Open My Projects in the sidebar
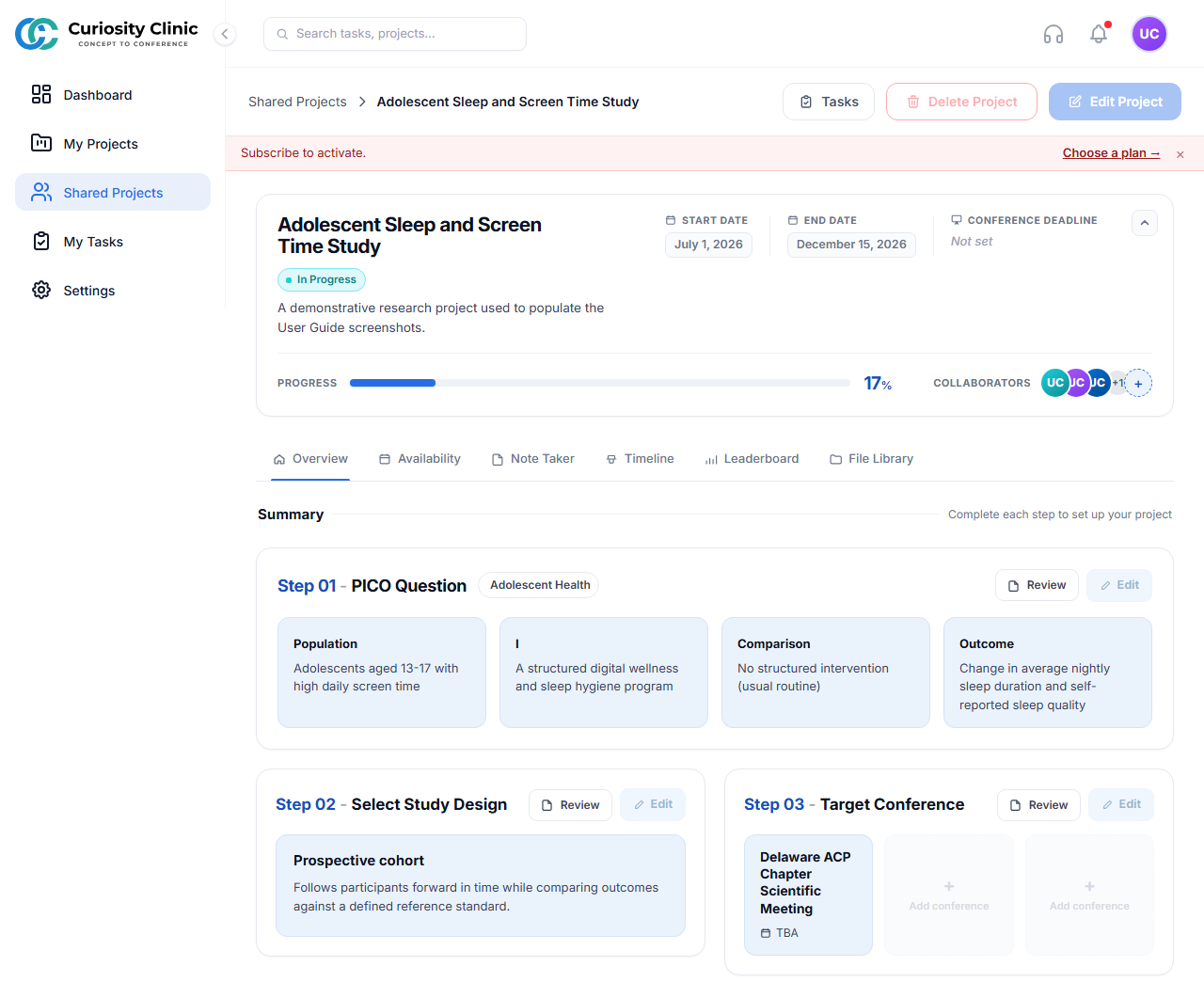Screen dimensions: 1204x998 point(113,143)
